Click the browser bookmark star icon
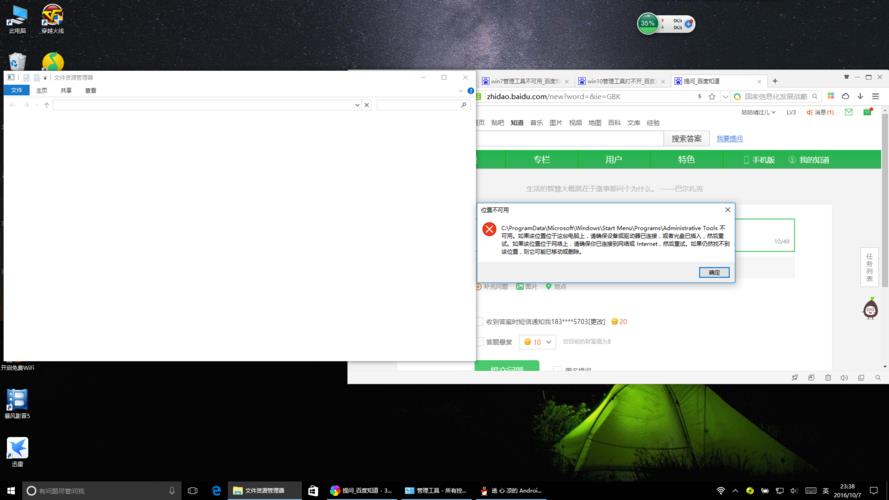This screenshot has width=889, height=500. click(x=712, y=97)
